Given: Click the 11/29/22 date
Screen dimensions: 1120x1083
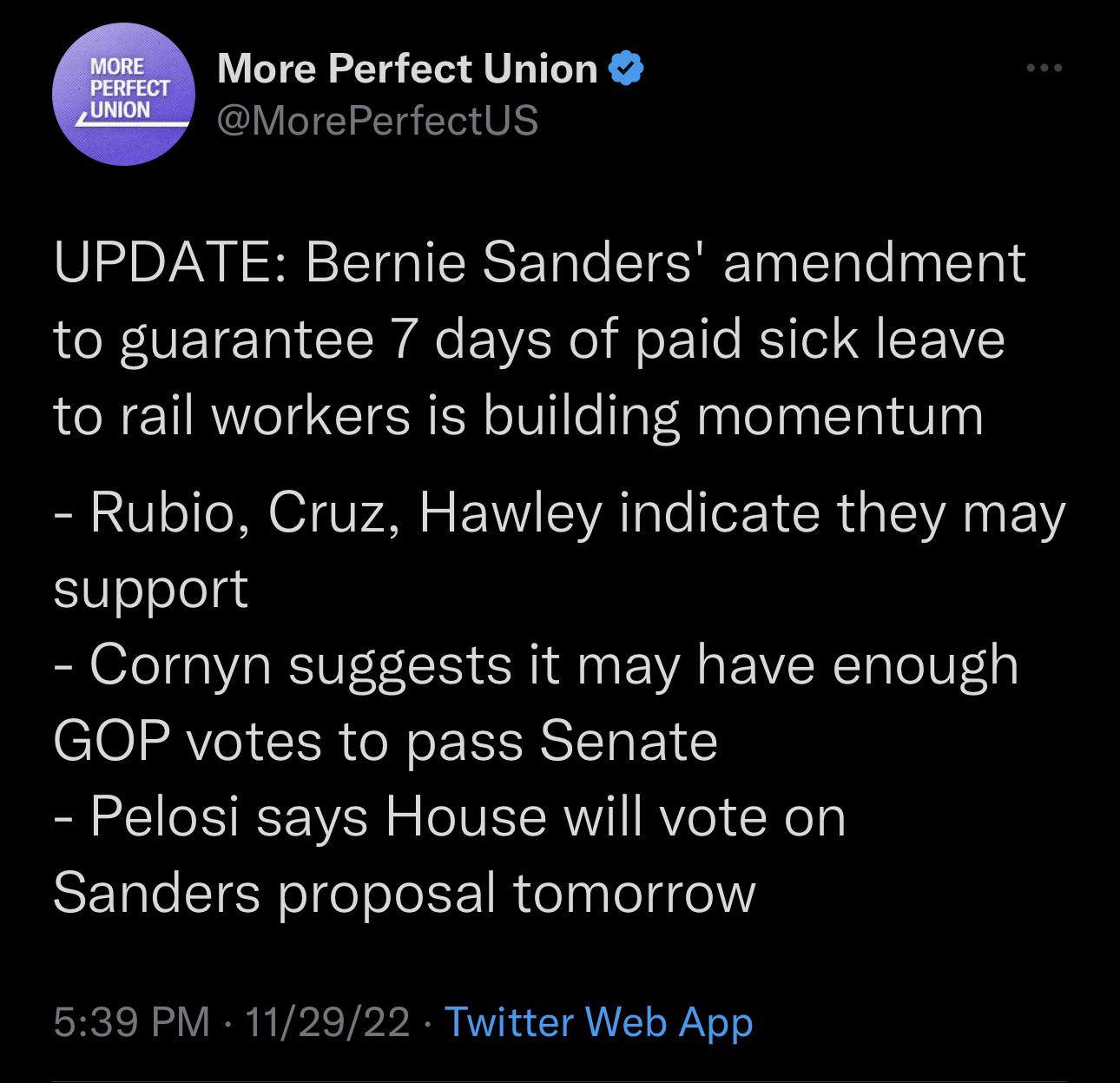Looking at the screenshot, I should click(327, 1021).
